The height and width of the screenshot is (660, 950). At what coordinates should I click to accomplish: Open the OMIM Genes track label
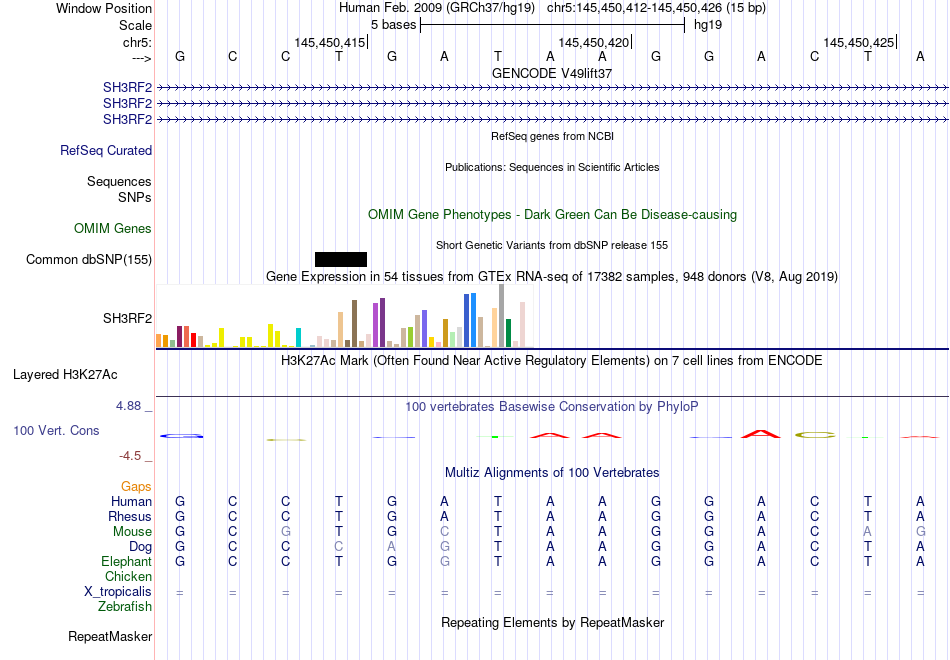pos(113,228)
